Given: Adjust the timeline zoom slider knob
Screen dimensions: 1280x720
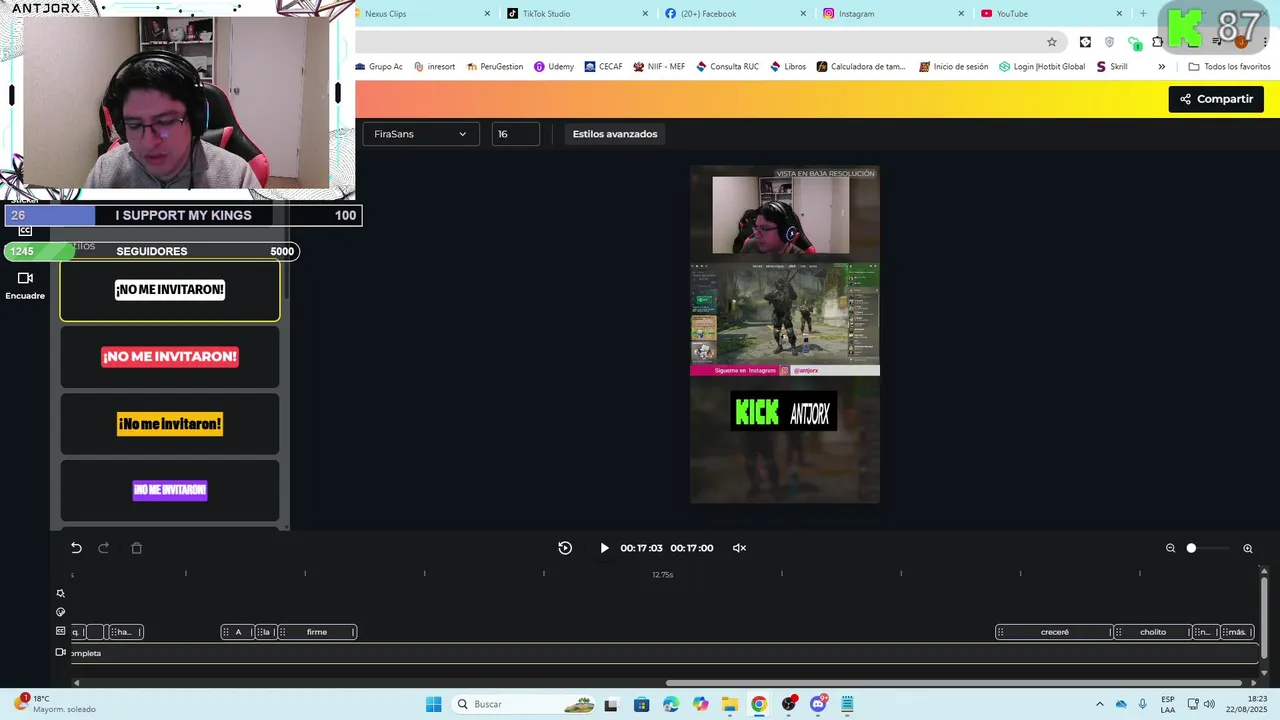Looking at the screenshot, I should click(x=1191, y=548).
